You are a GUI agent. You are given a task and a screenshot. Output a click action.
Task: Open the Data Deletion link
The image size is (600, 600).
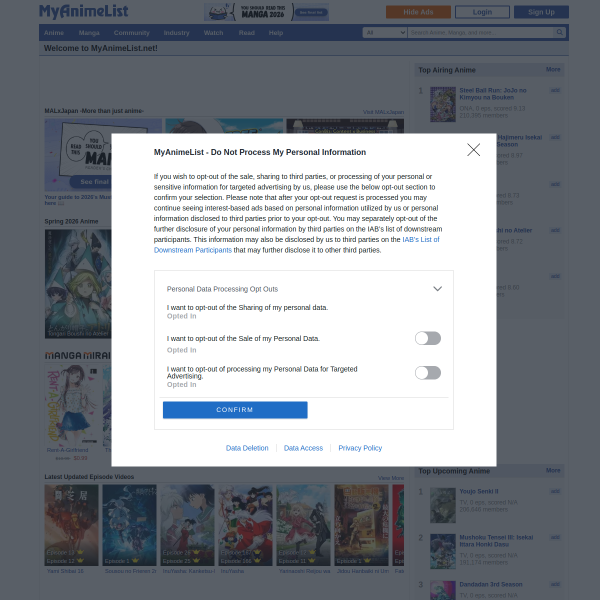247,448
